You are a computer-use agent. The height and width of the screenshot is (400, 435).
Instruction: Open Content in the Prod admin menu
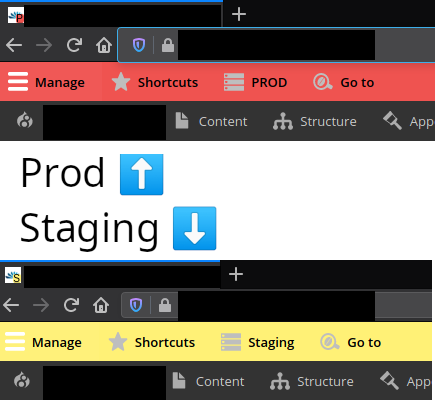coord(211,121)
